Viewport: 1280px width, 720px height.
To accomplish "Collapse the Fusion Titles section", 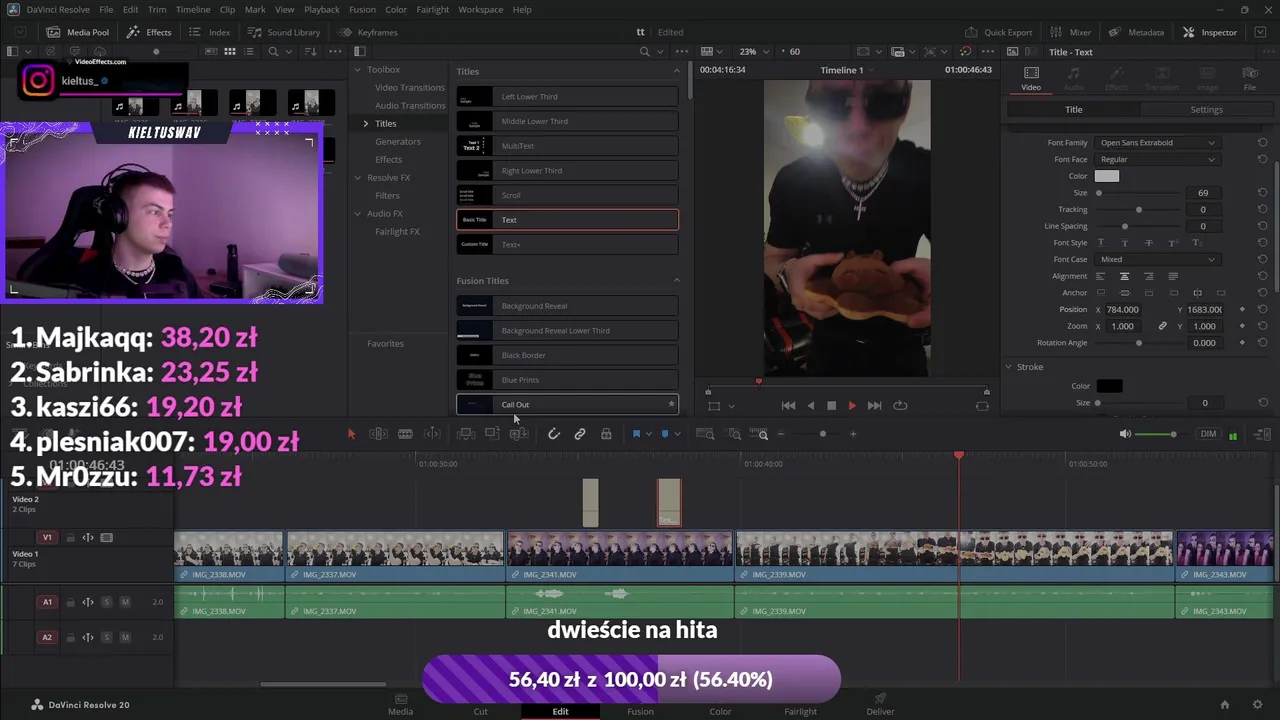I will (x=676, y=281).
